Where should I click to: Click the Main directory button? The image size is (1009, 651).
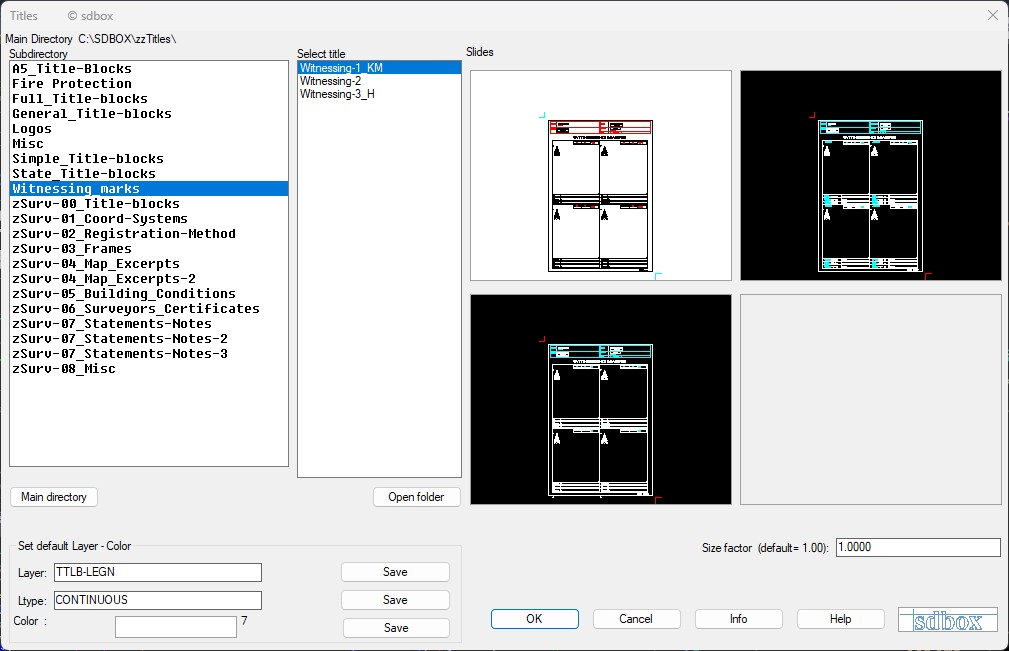[x=54, y=497]
